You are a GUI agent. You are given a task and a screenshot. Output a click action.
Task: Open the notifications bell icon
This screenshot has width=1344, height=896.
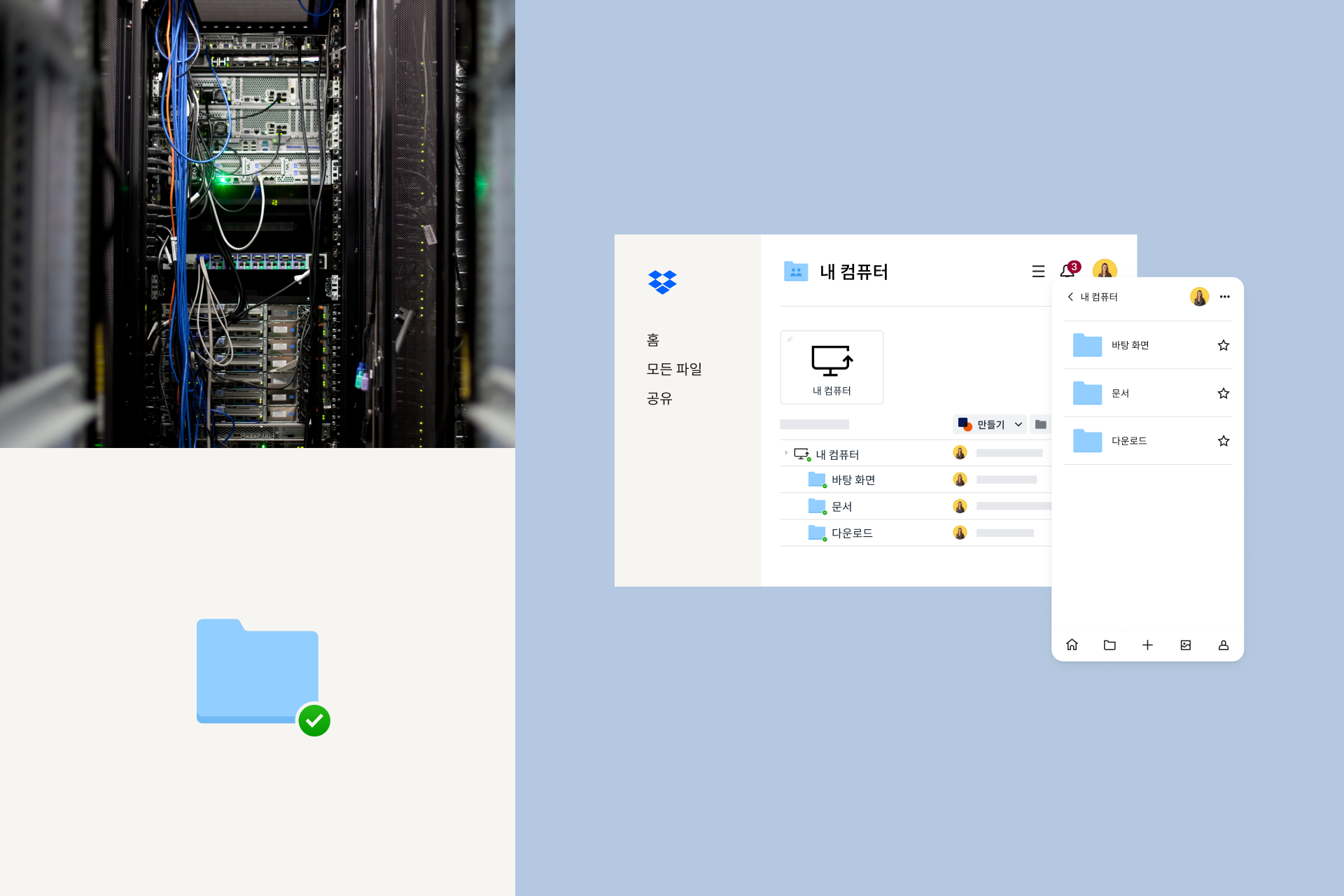click(x=1065, y=270)
